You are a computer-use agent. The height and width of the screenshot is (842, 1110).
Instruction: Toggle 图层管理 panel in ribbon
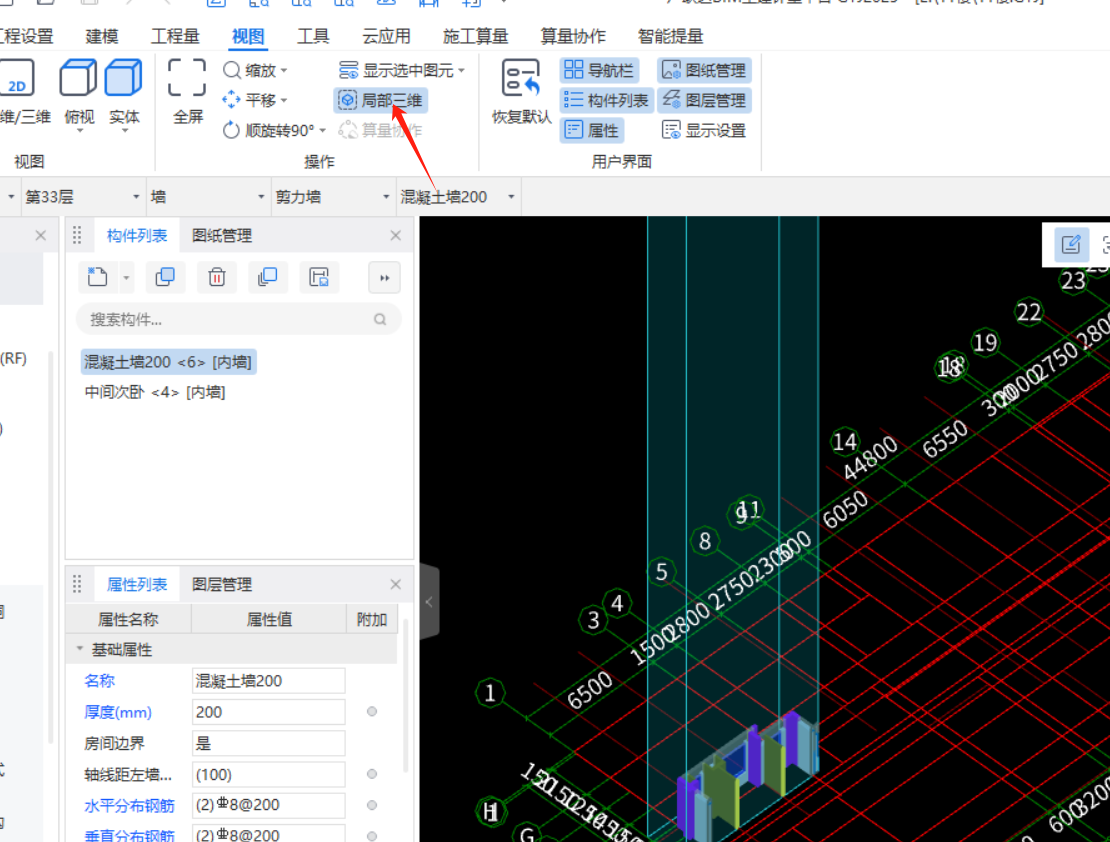pyautogui.click(x=704, y=100)
